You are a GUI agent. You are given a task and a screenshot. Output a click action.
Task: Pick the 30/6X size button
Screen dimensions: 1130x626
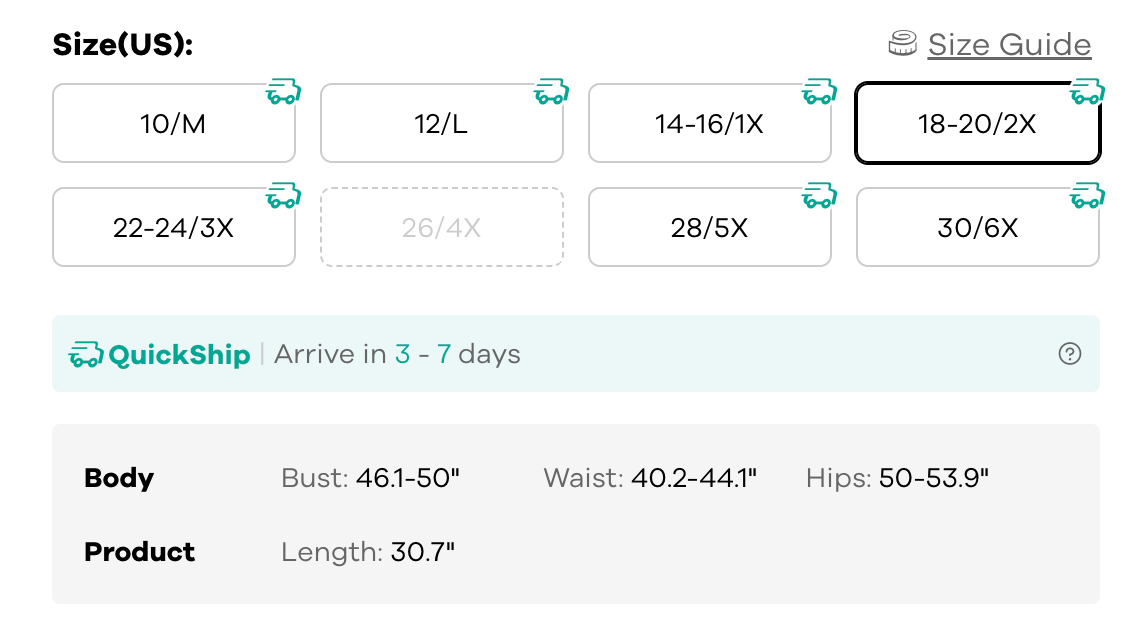click(x=977, y=228)
